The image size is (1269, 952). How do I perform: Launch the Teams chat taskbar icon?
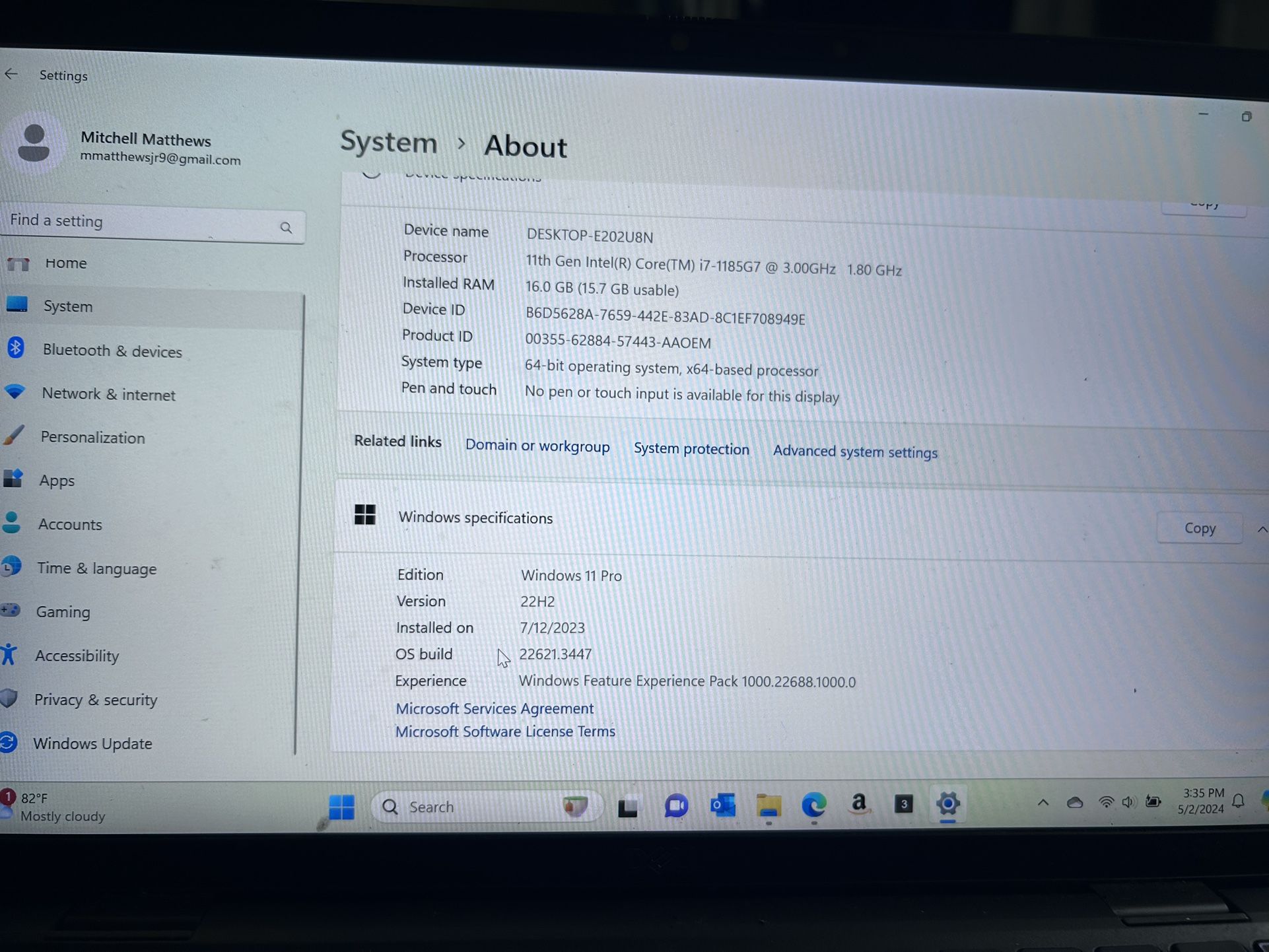(676, 806)
